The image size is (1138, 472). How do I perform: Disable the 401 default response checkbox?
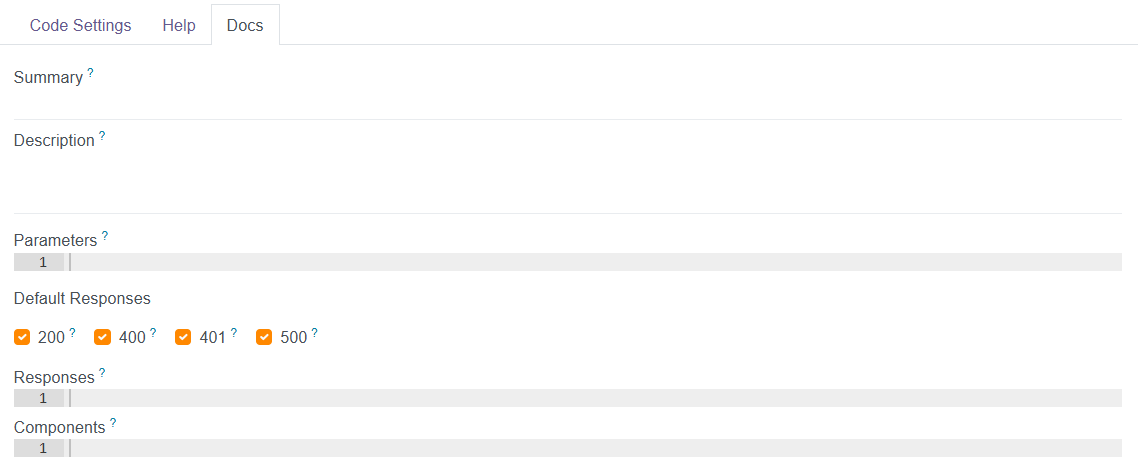click(183, 337)
